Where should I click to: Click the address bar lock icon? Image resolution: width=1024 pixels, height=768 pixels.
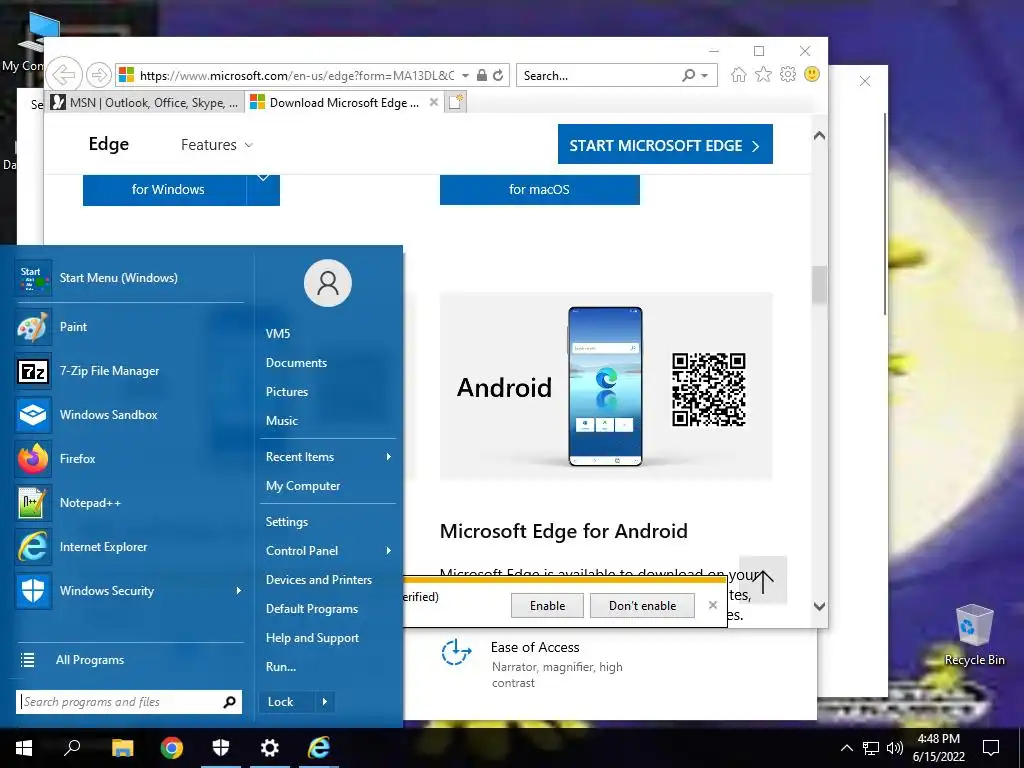481,75
